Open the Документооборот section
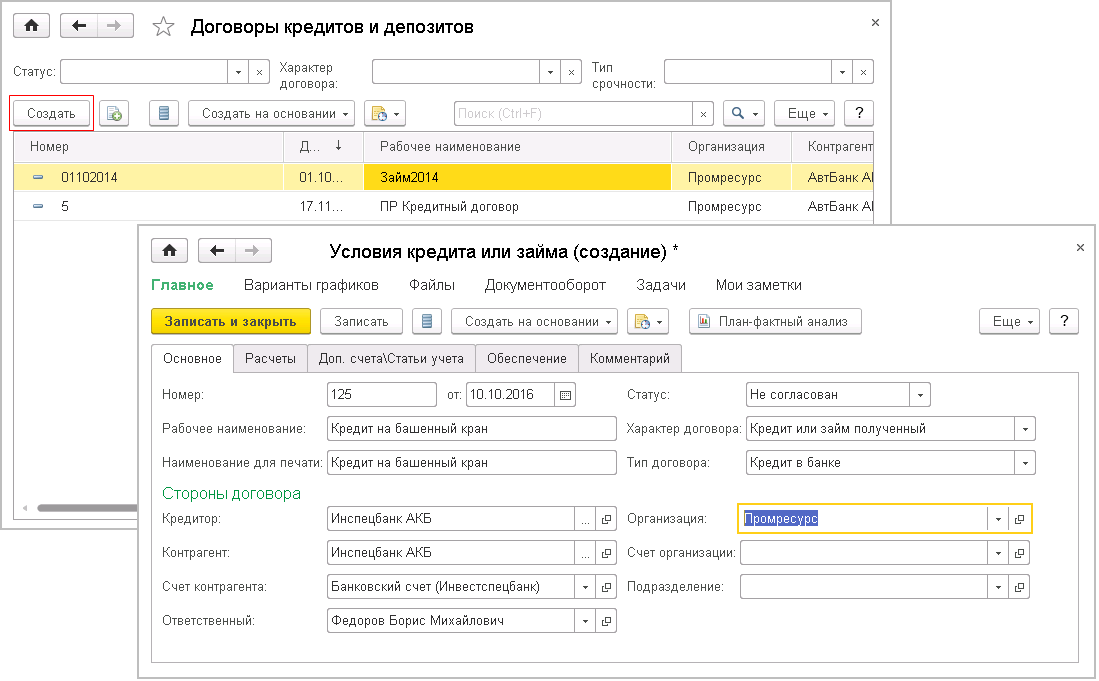Viewport: 1099px width, 681px height. [545, 285]
